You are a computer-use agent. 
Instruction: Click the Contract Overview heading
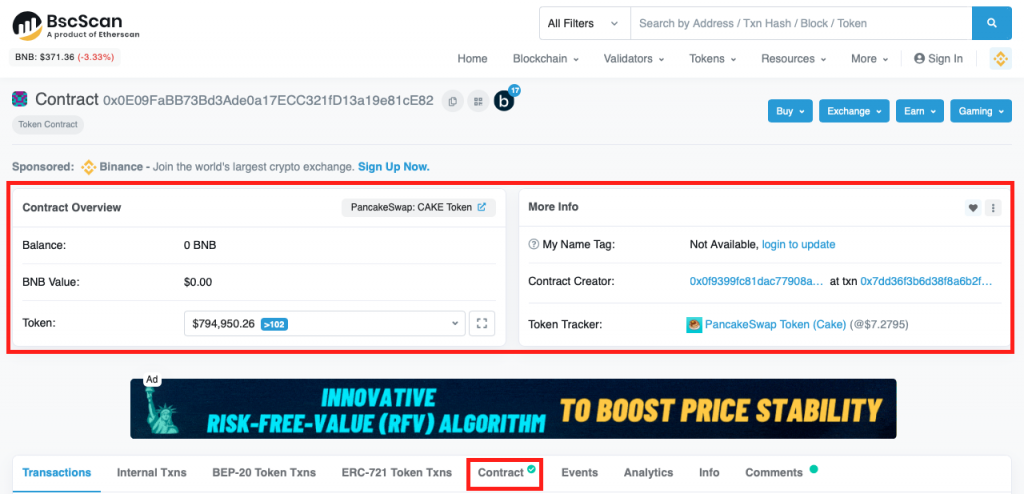72,207
